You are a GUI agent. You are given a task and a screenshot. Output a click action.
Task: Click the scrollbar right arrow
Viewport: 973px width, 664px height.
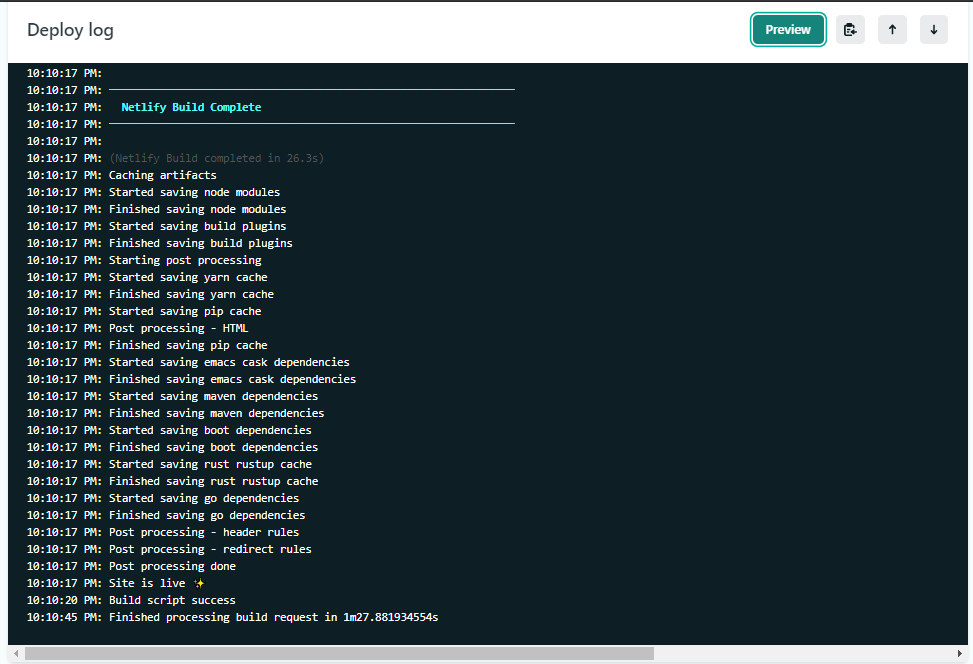pyautogui.click(x=959, y=653)
